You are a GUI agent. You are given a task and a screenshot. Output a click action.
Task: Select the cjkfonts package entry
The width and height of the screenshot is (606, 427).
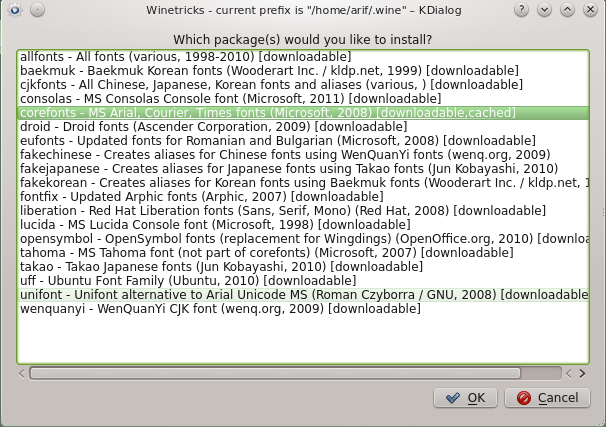click(303, 85)
